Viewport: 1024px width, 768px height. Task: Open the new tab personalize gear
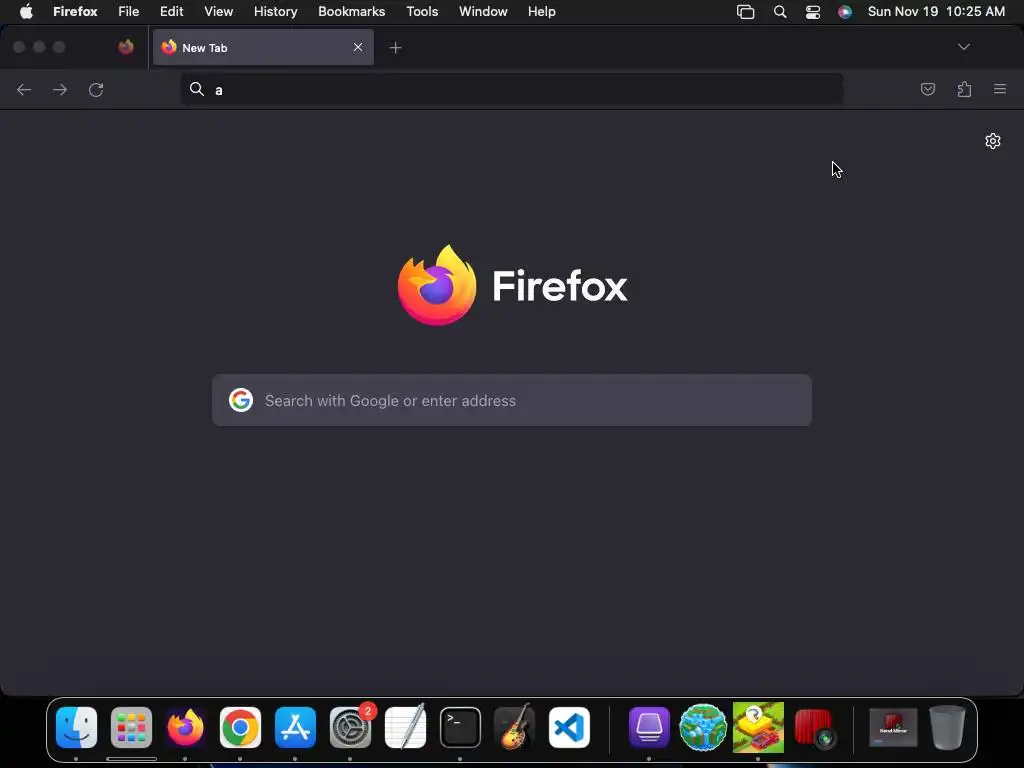click(x=993, y=141)
